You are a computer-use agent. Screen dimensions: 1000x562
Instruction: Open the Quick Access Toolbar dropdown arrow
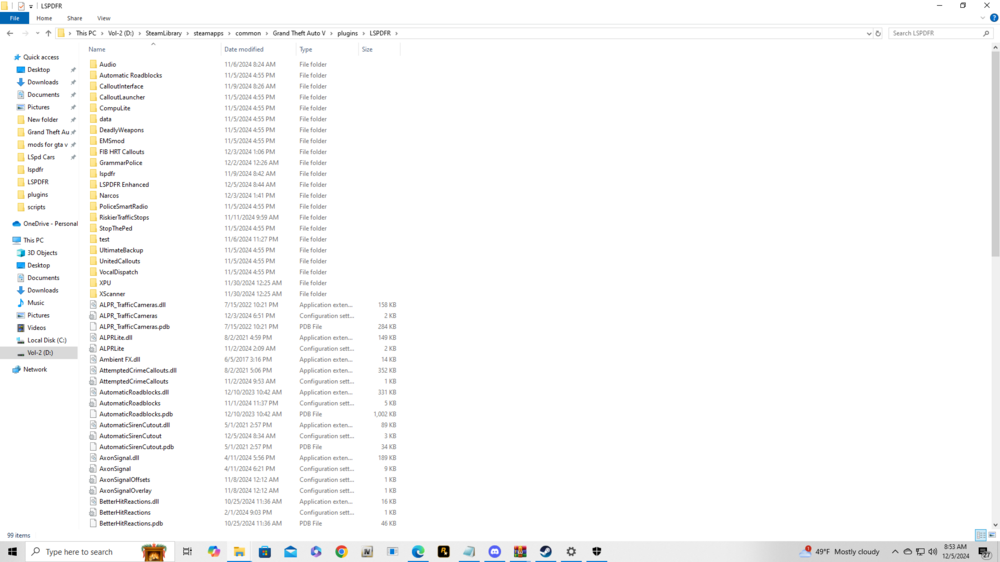click(x=31, y=6)
